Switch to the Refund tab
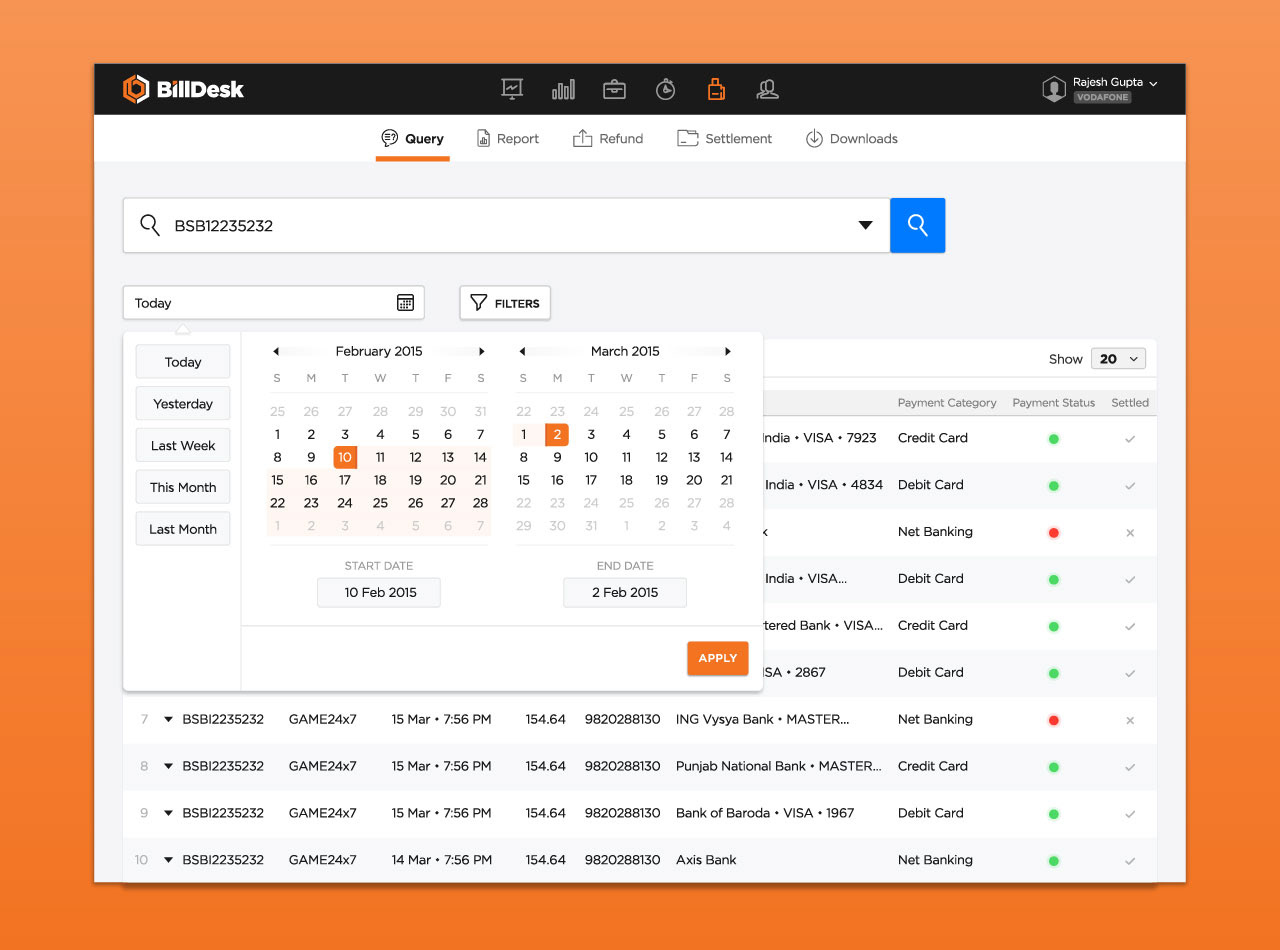 pos(608,139)
